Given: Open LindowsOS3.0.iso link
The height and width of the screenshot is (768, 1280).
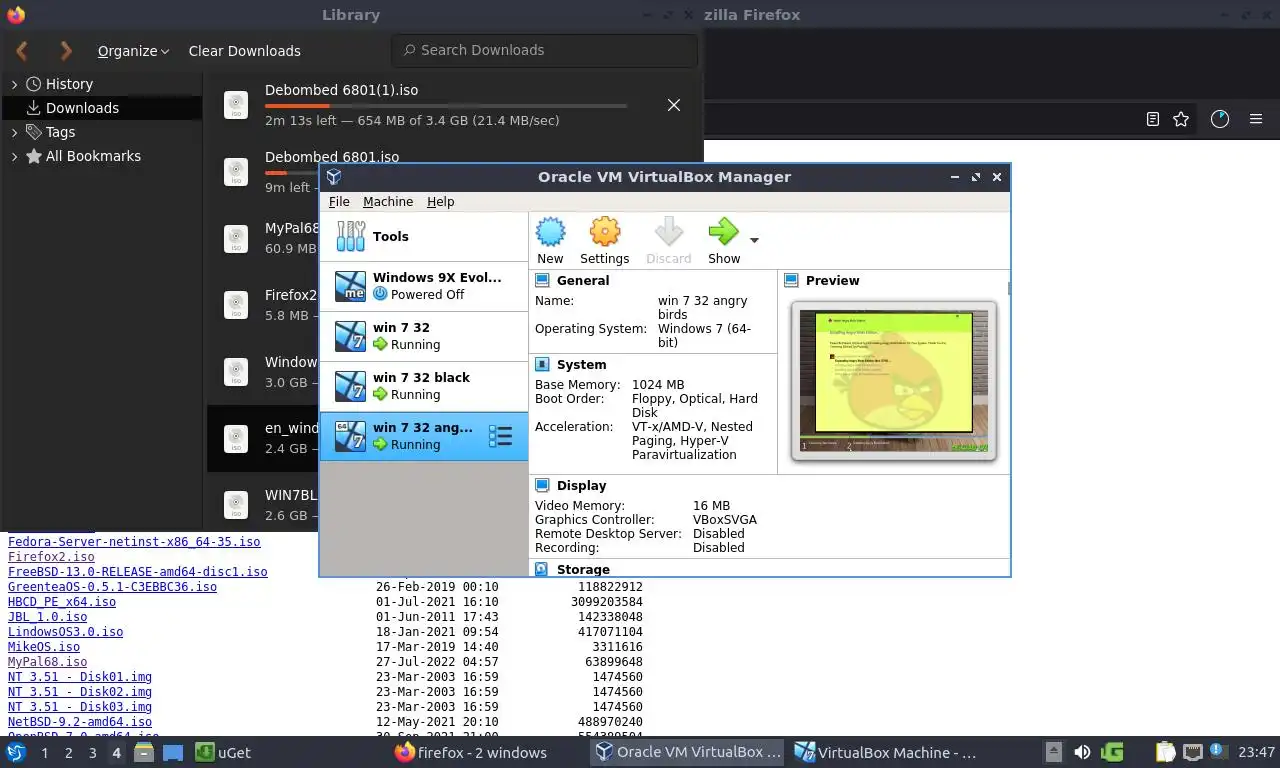Looking at the screenshot, I should coord(66,632).
